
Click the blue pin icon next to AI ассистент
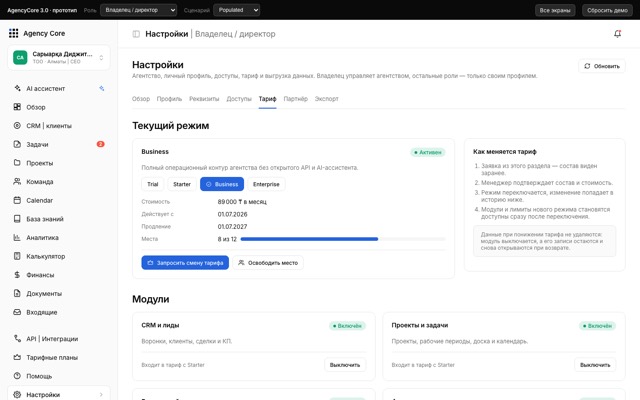102,88
